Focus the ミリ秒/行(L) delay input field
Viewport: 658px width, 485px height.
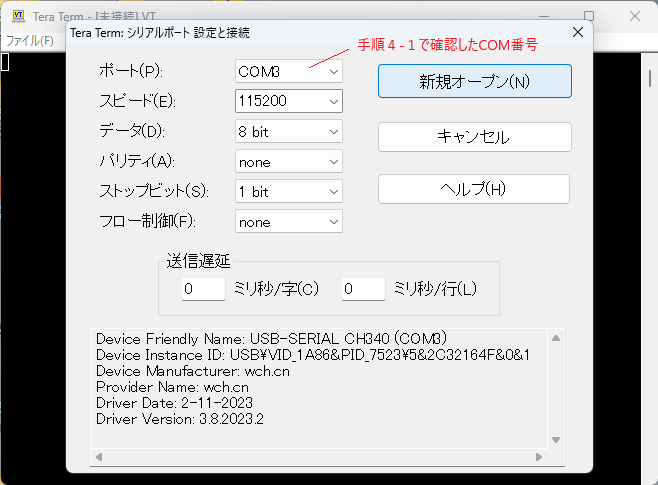pos(363,289)
